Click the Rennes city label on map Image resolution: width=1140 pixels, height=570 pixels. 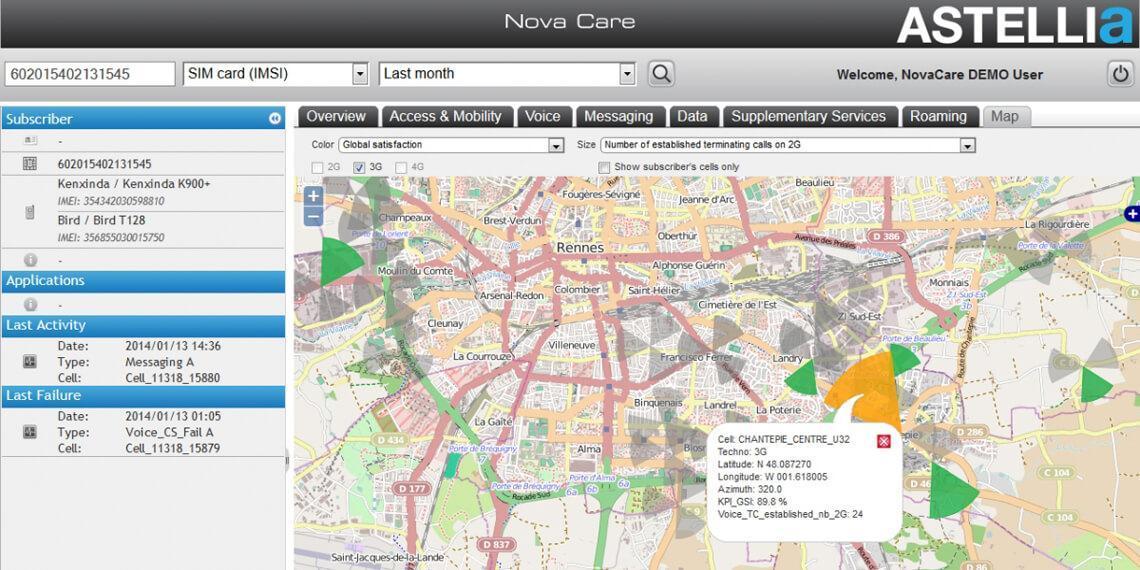point(580,248)
